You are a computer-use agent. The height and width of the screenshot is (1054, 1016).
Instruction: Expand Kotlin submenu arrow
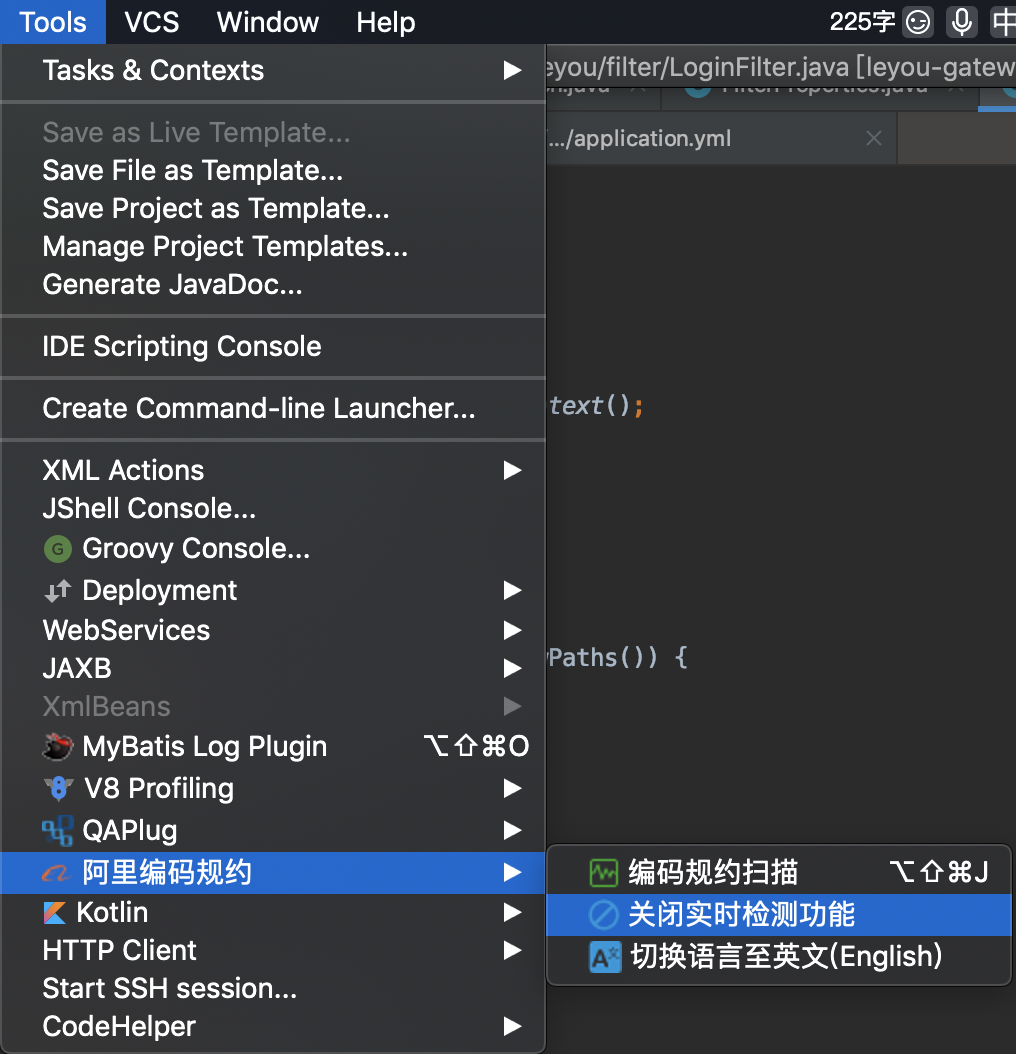coord(512,913)
